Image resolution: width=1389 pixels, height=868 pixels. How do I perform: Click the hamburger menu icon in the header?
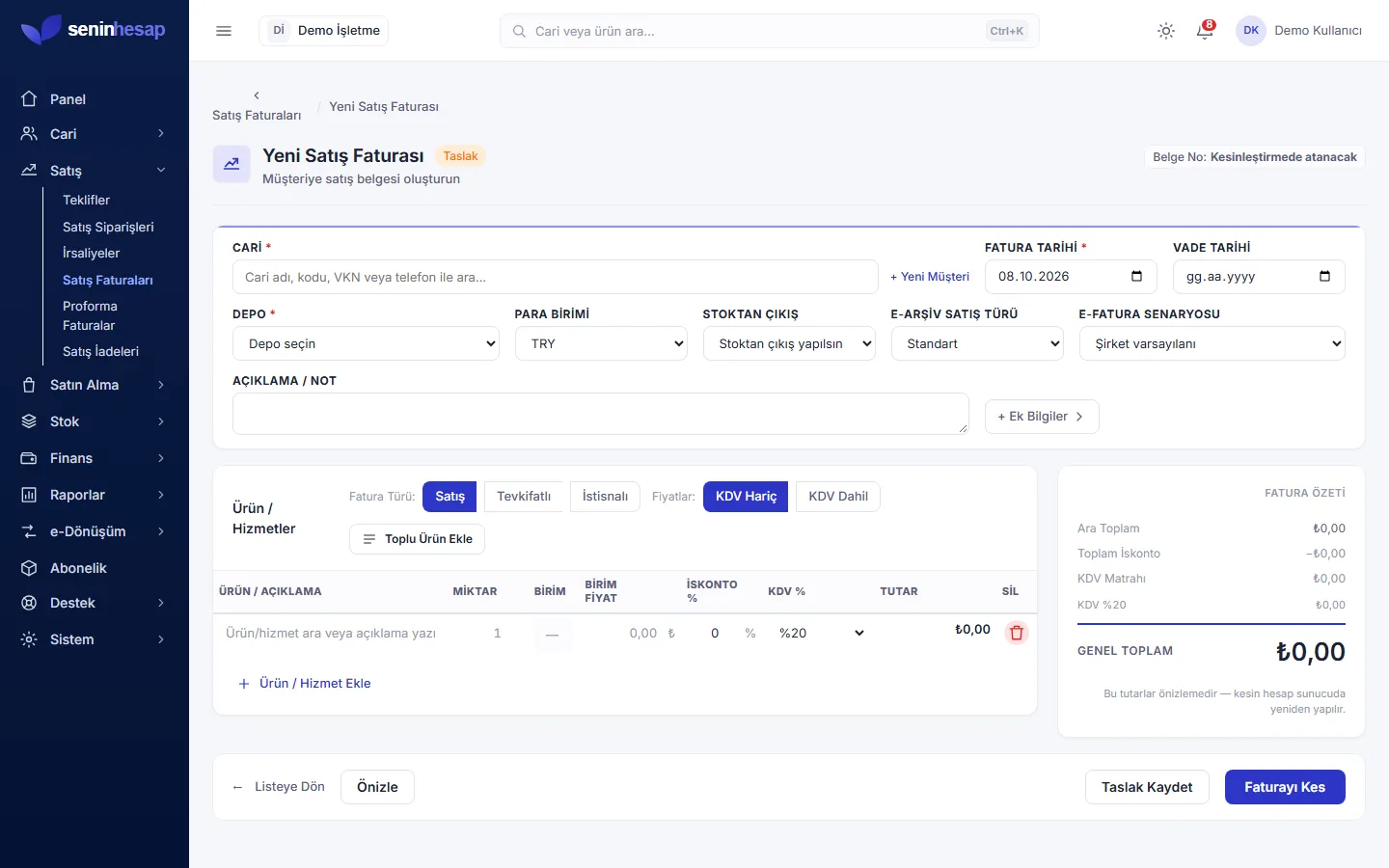point(224,31)
